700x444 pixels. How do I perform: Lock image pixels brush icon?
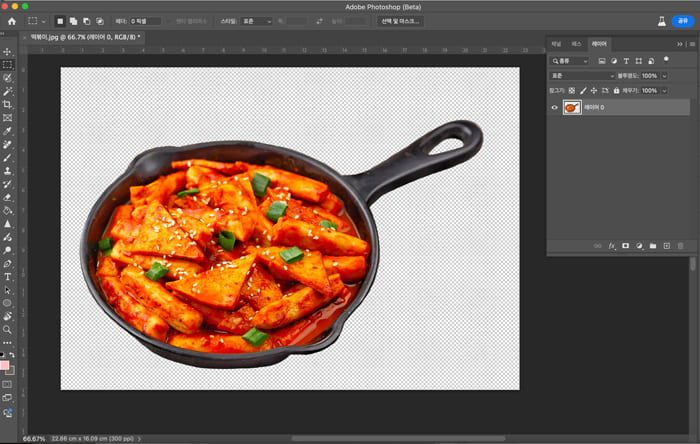click(x=583, y=91)
